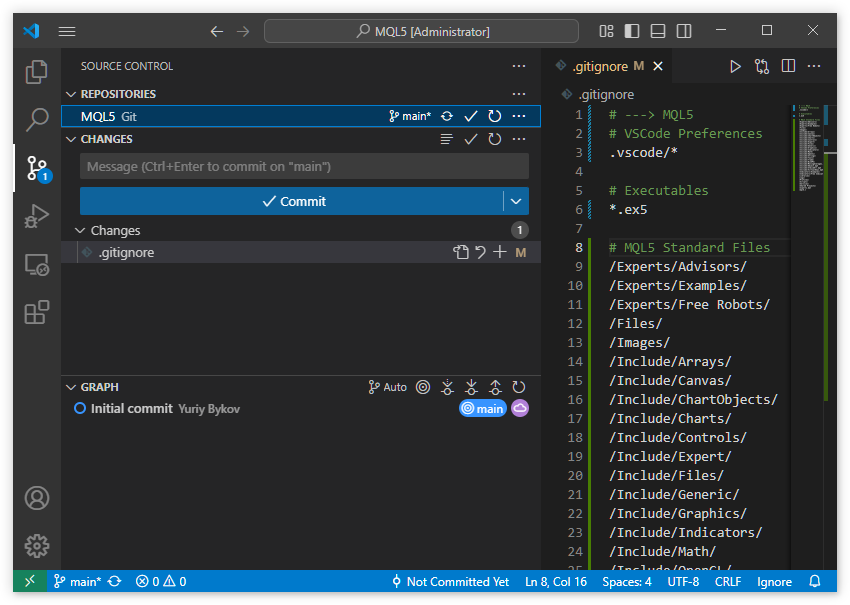
Task: Discard changes for .gitignore
Action: pos(480,252)
